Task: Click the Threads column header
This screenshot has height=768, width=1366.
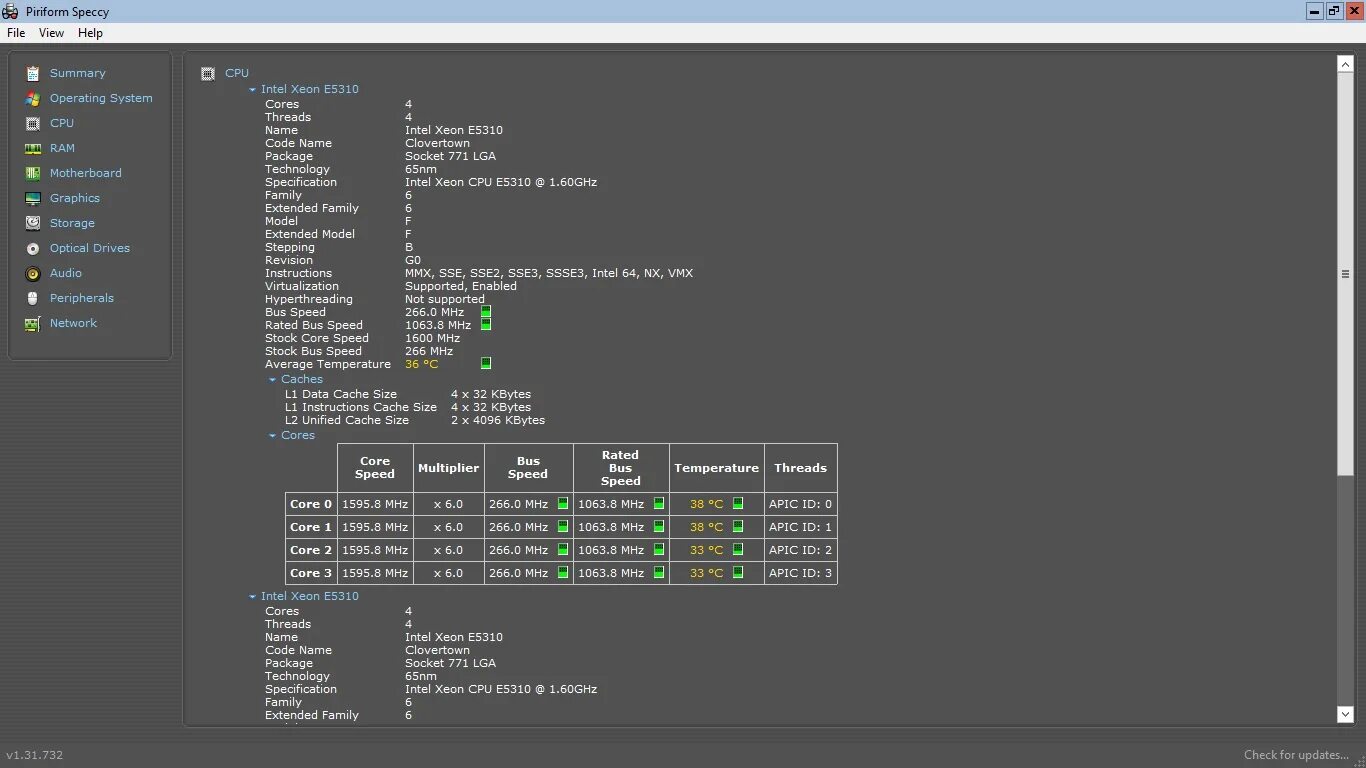Action: point(800,467)
